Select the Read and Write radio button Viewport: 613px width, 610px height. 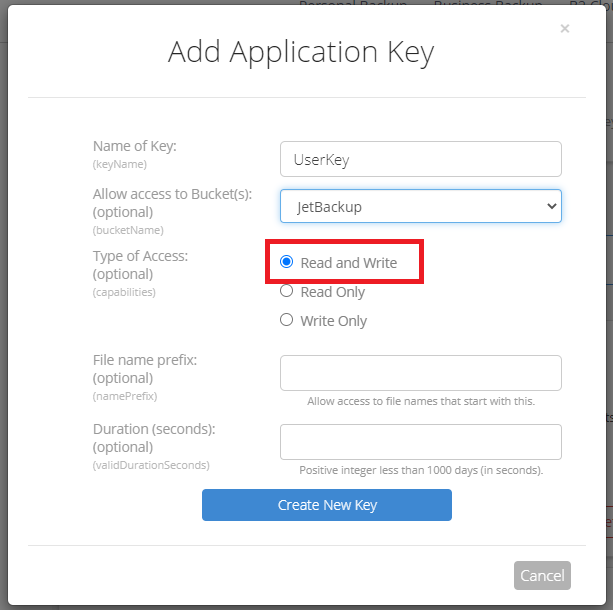pyautogui.click(x=287, y=263)
